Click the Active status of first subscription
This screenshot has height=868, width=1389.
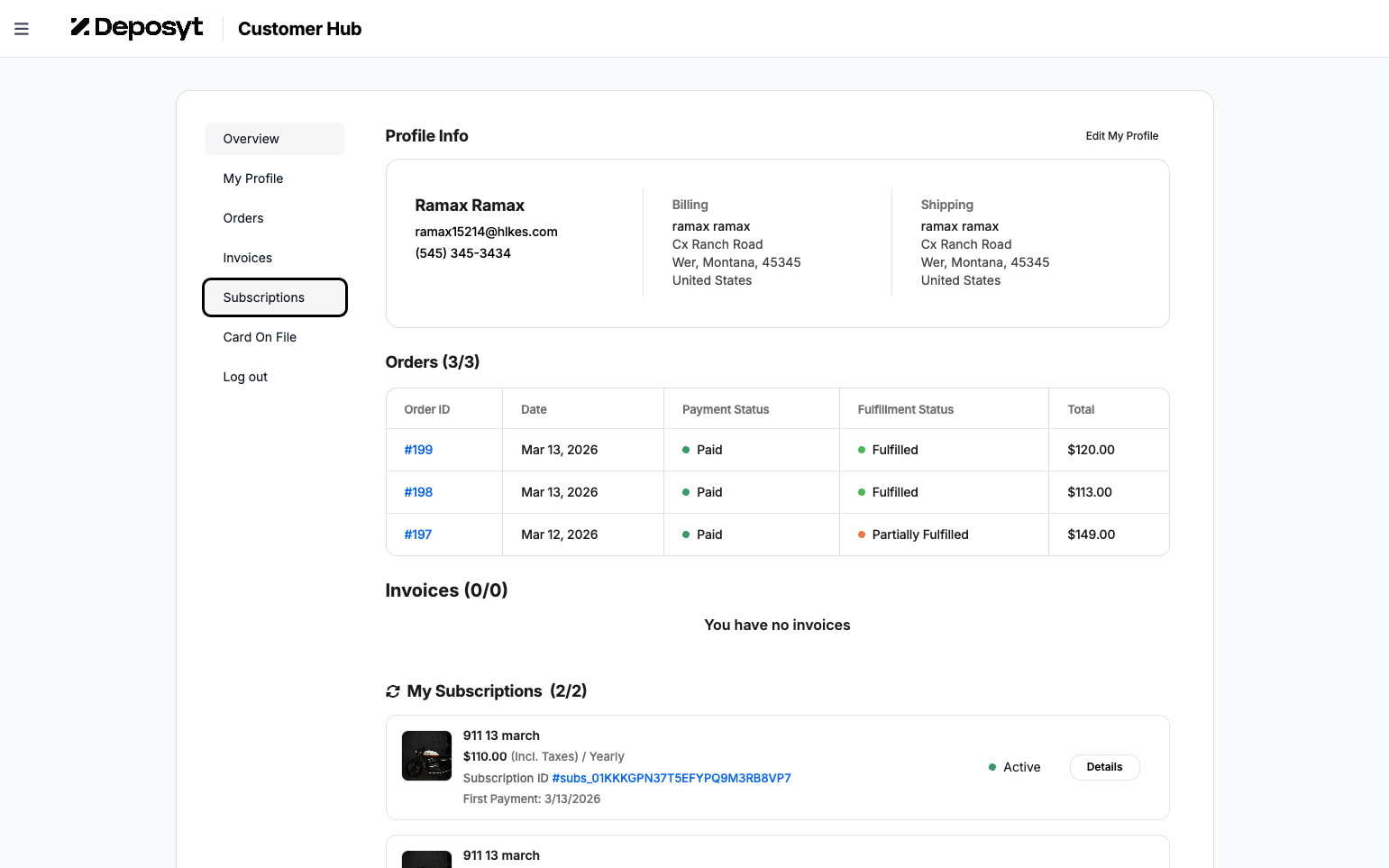click(x=1014, y=767)
